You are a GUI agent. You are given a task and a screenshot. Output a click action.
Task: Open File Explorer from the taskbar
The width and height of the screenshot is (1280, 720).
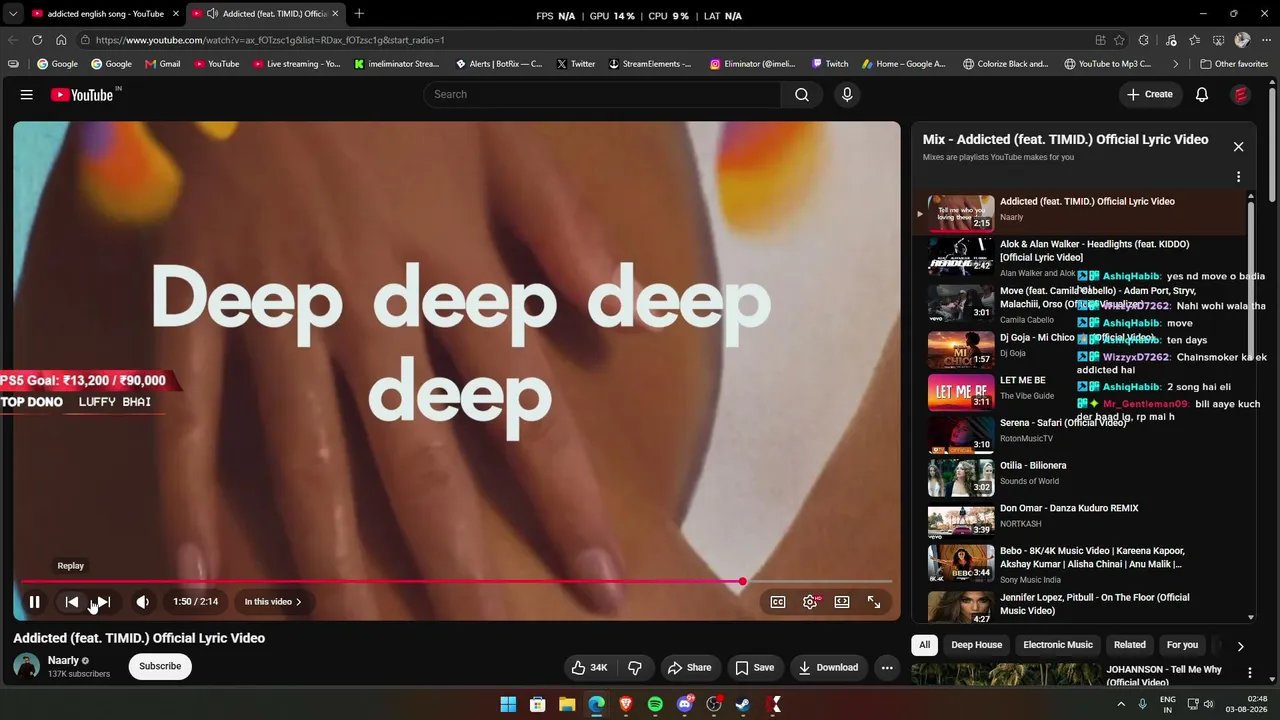(x=567, y=705)
